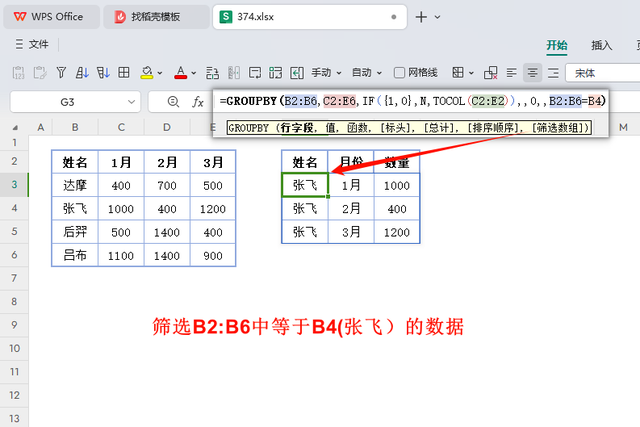The image size is (640, 427).
Task: Select the 1月 header in left table
Action: click(x=121, y=162)
